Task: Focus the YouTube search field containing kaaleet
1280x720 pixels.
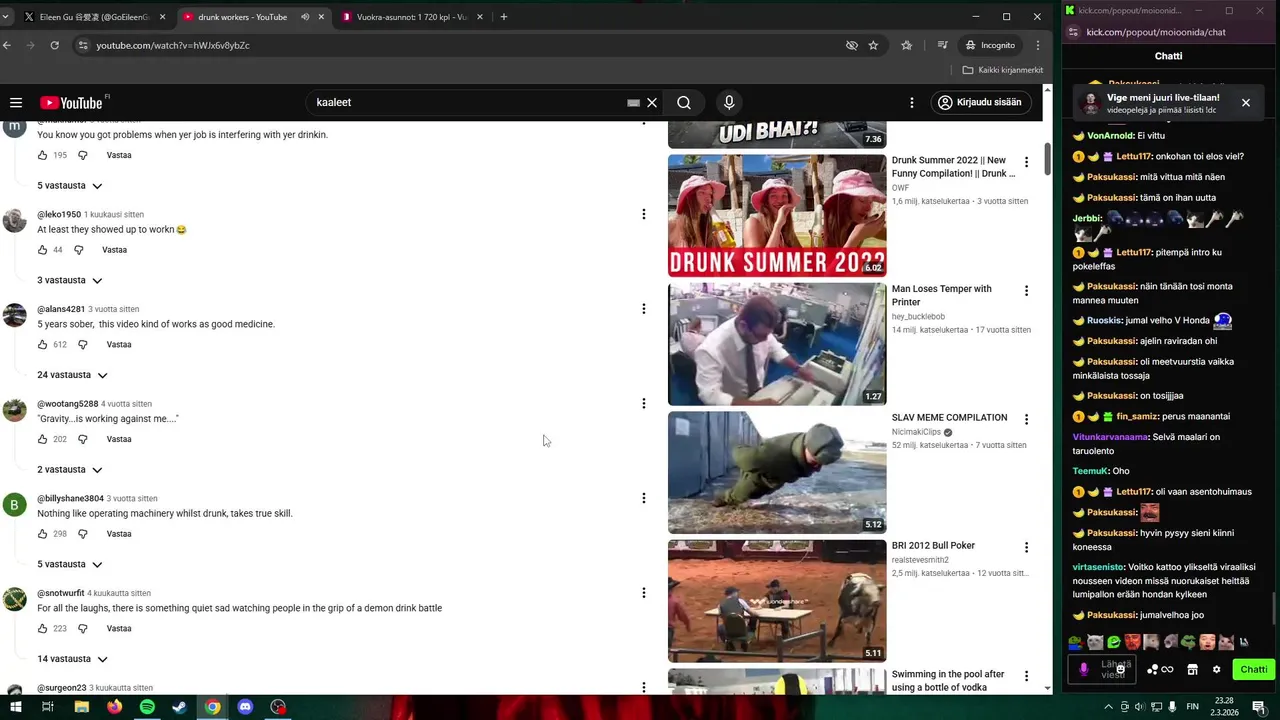Action: pos(465,102)
